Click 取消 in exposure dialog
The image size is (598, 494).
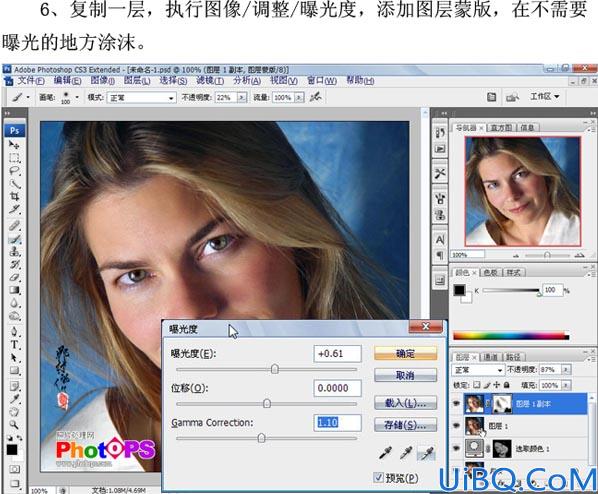pos(405,375)
